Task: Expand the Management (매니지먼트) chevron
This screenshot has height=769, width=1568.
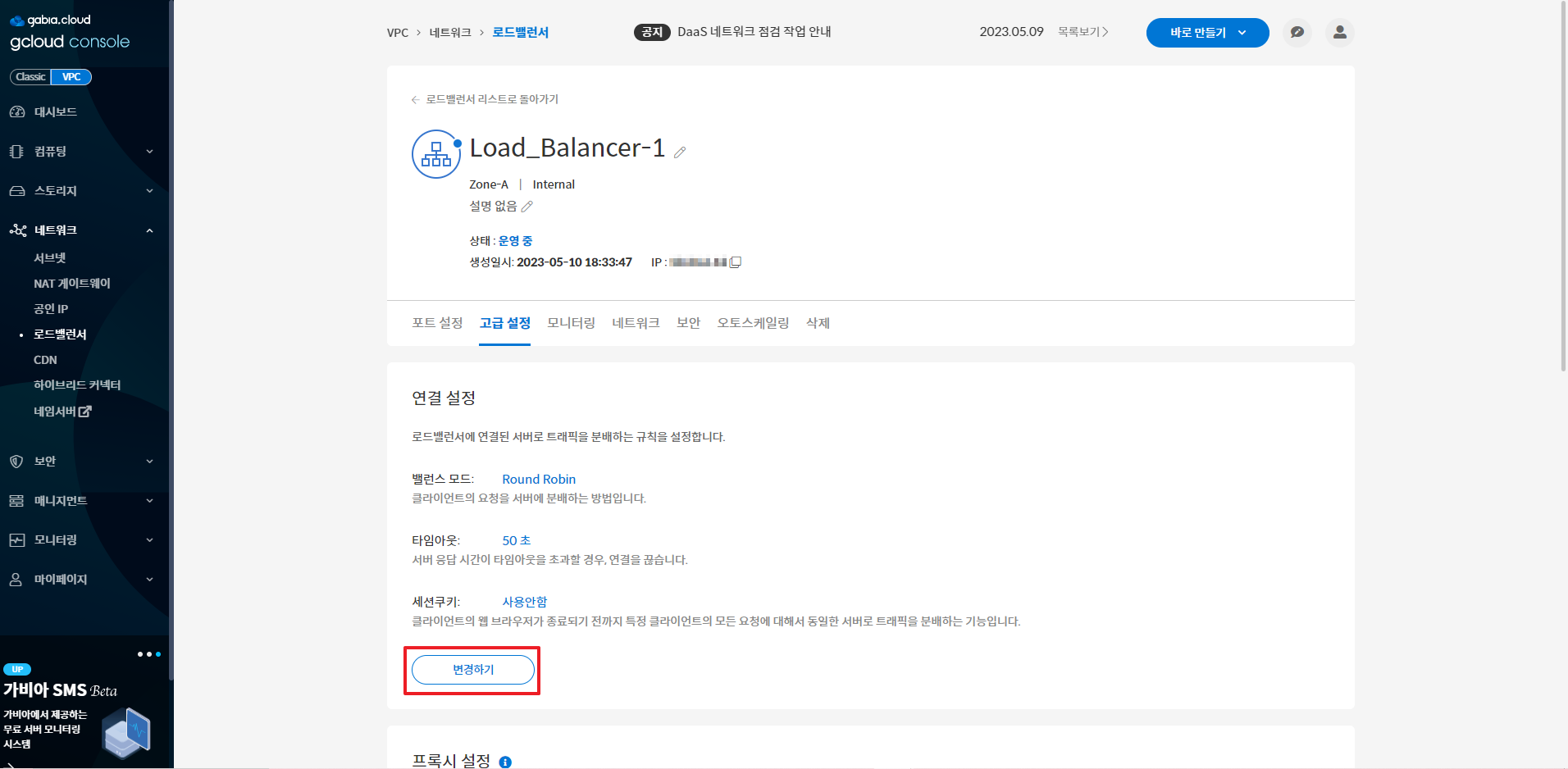Action: (149, 501)
